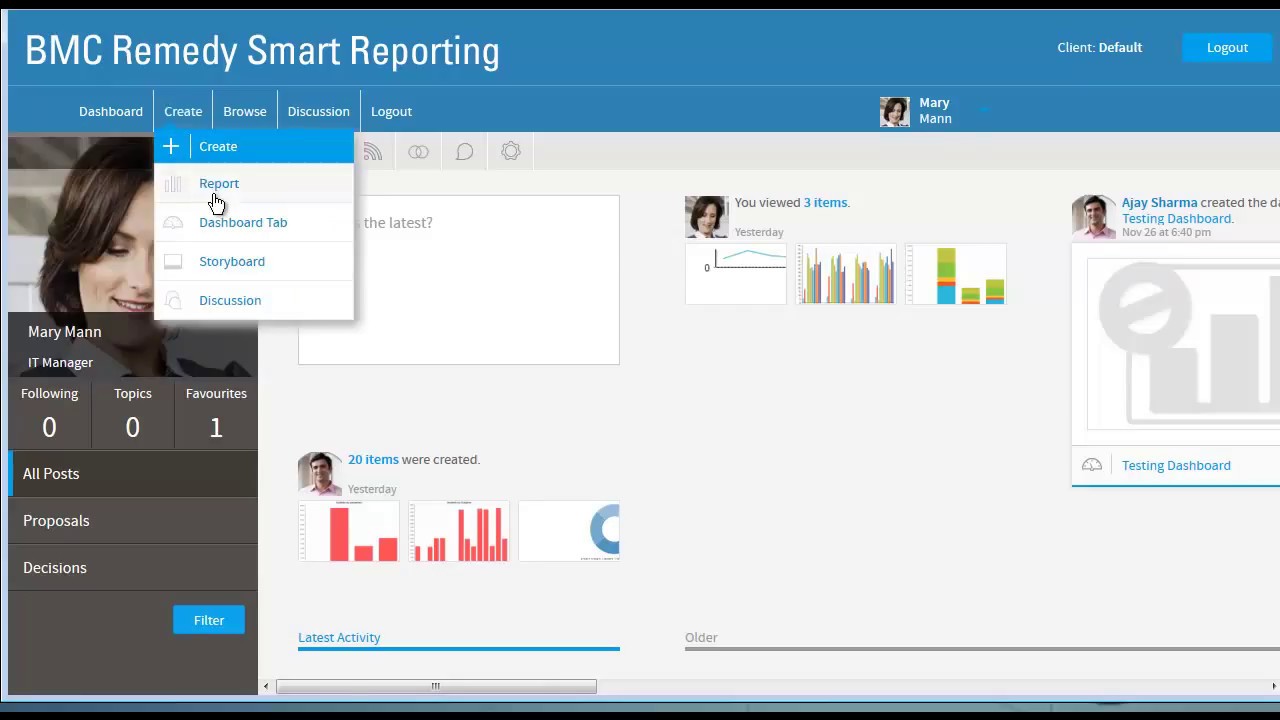
Task: Click the Mary Mann name in sidebar profile
Action: tap(65, 332)
